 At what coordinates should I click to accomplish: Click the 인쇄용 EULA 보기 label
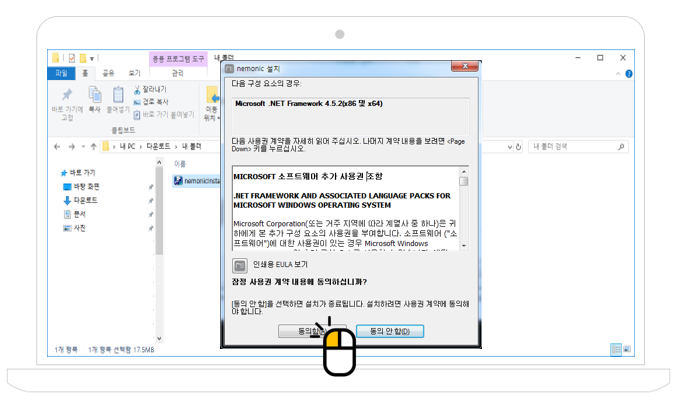[280, 264]
